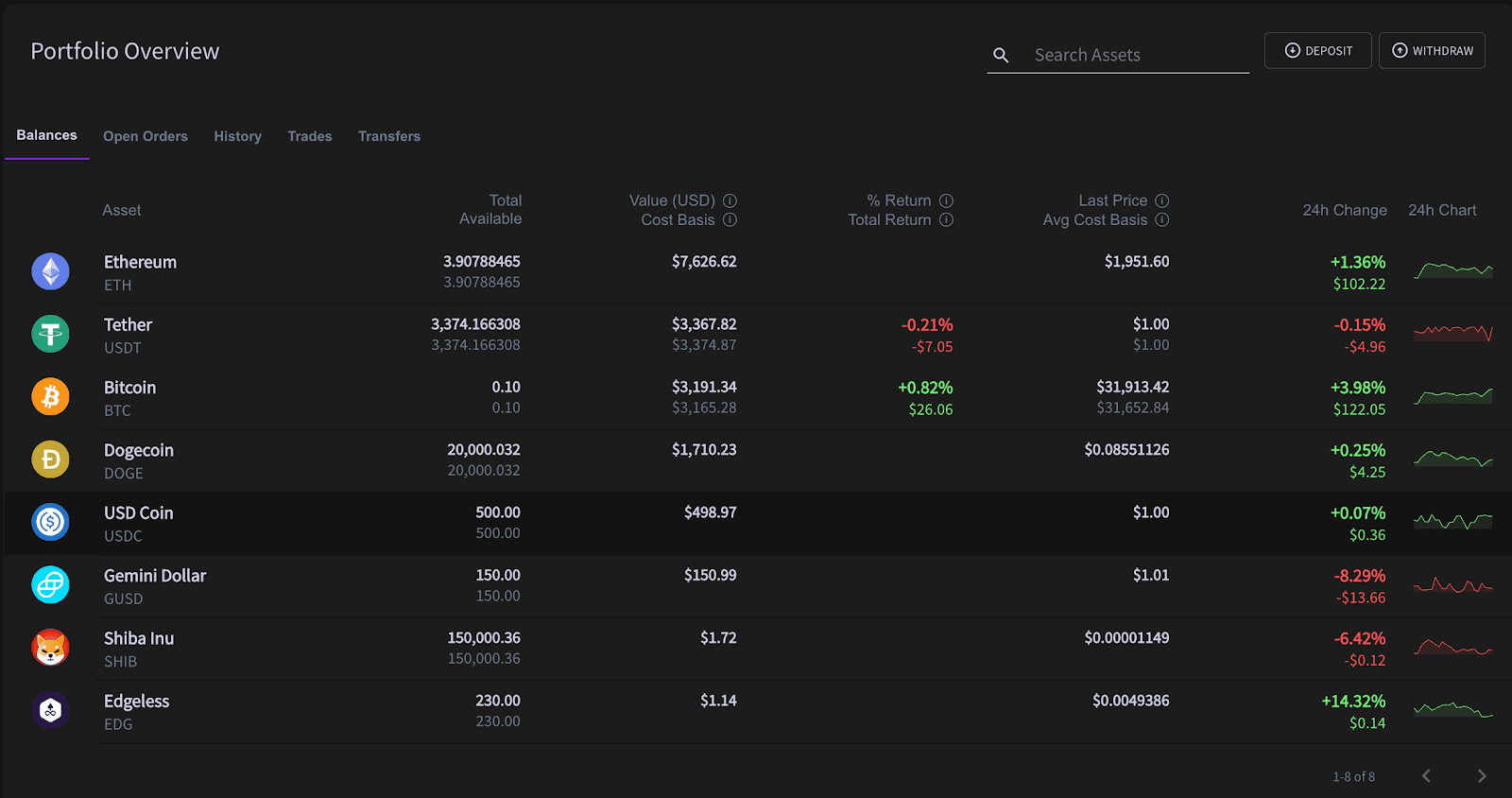Click the % Return info icon
Screen dimensions: 1512x798
click(946, 200)
